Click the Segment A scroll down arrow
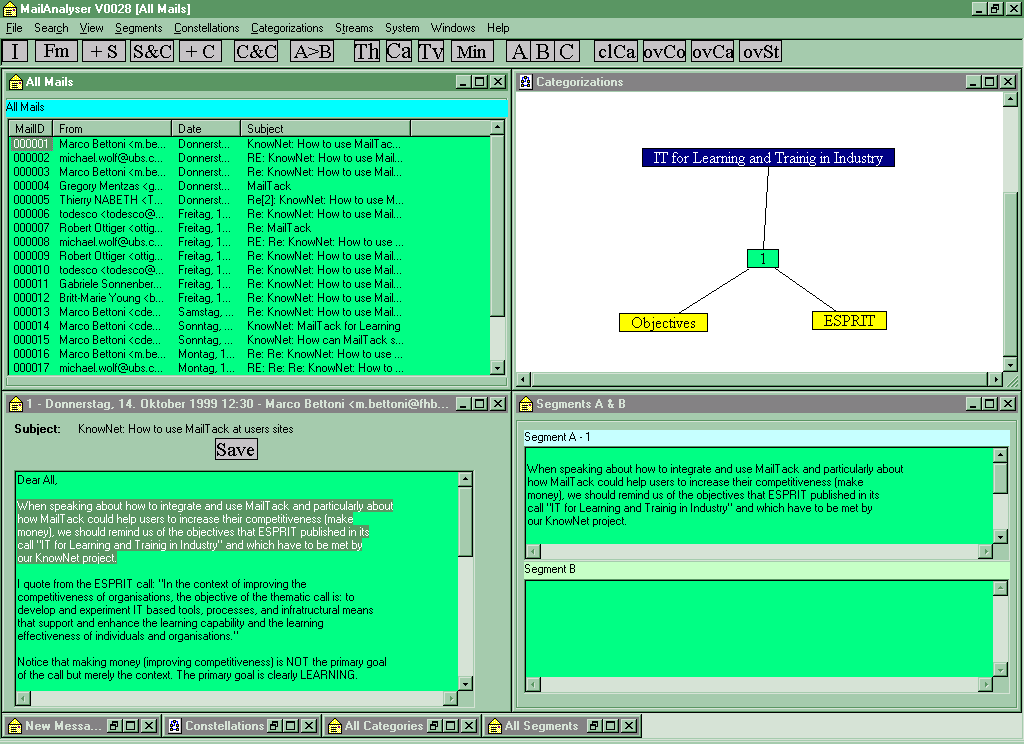This screenshot has height=744, width=1024. pyautogui.click(x=1000, y=537)
